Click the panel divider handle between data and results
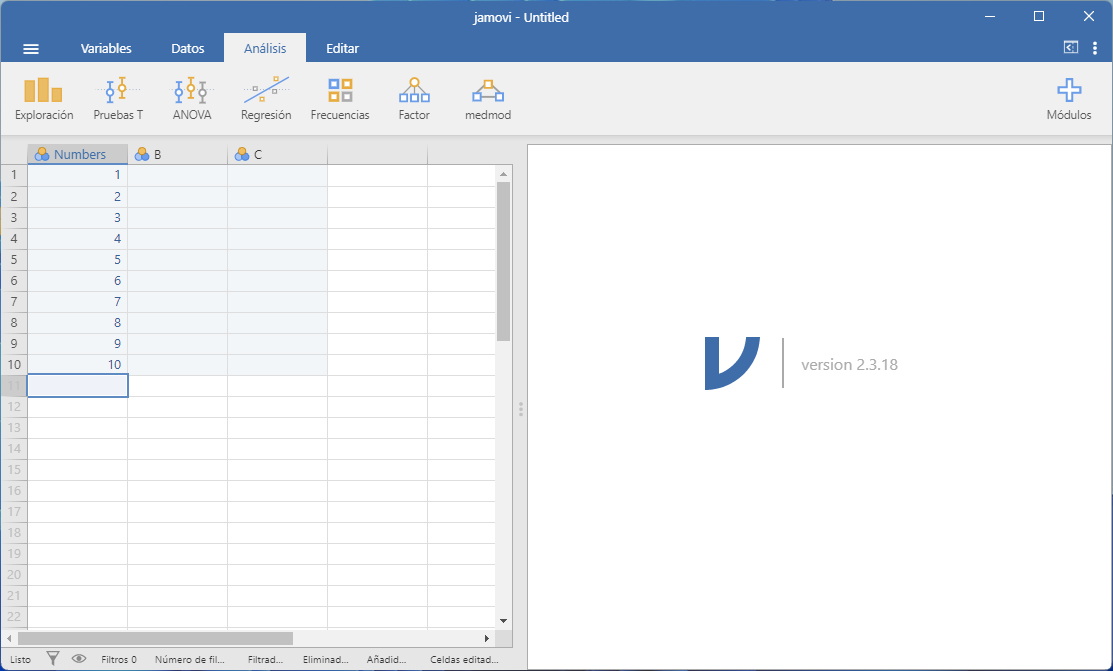This screenshot has width=1113, height=671. (520, 409)
